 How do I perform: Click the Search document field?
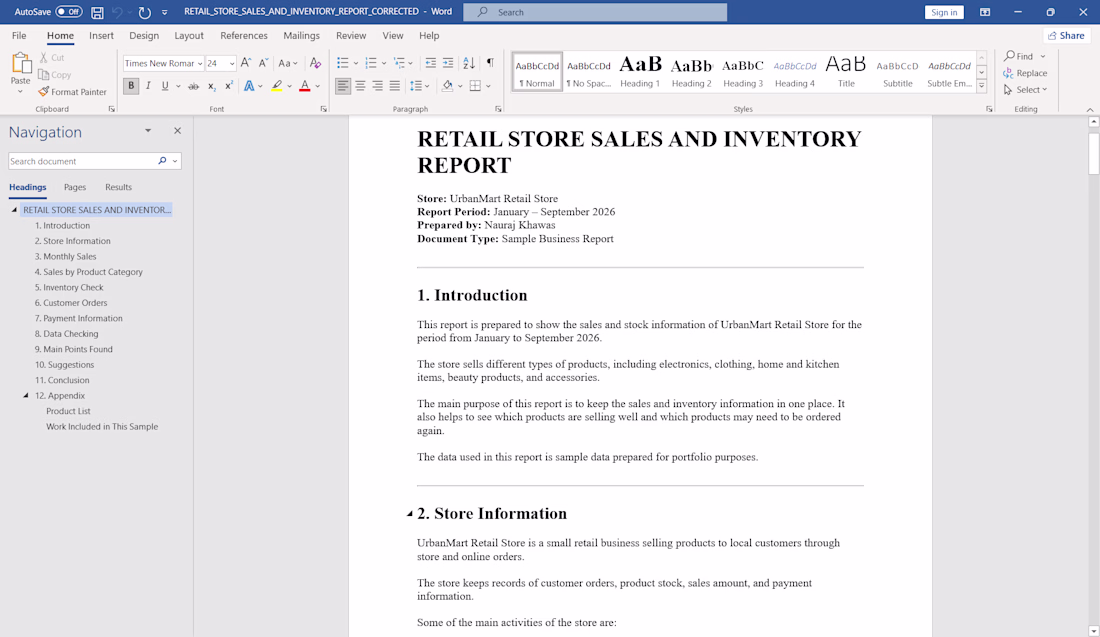click(x=82, y=161)
